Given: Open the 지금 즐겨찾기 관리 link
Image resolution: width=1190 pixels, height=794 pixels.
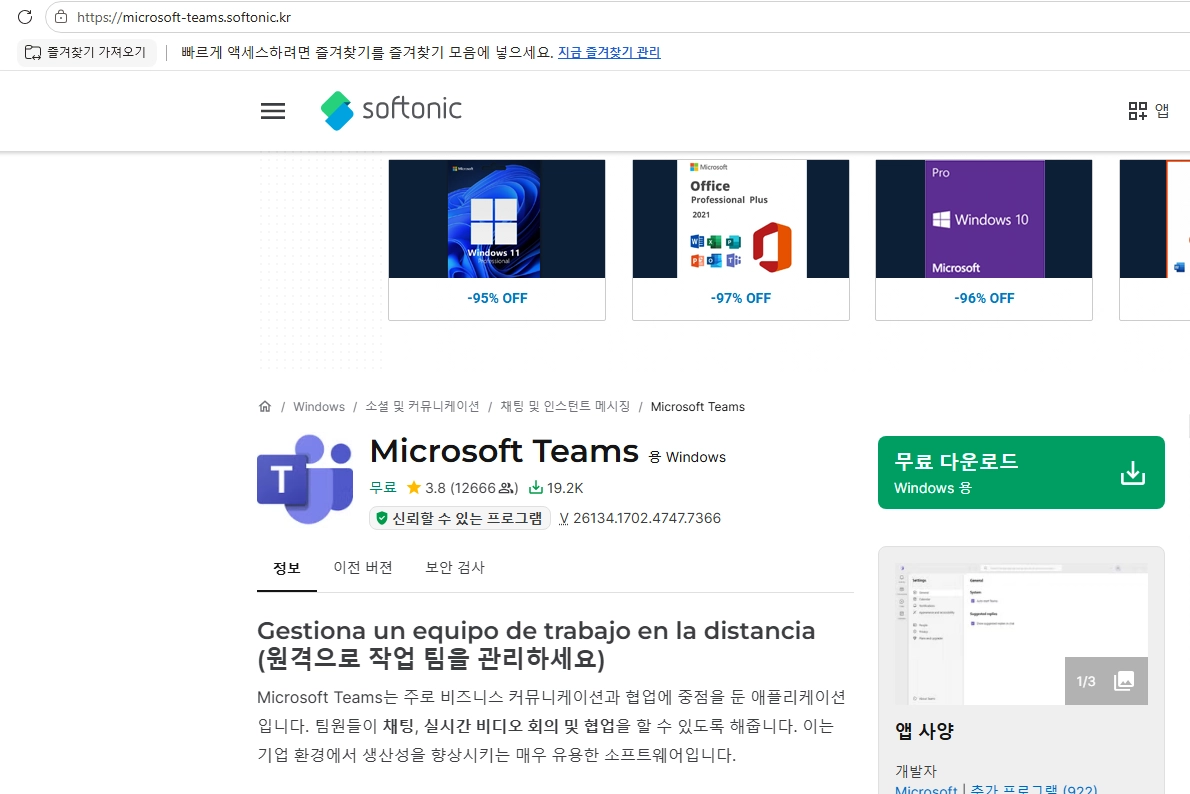Looking at the screenshot, I should (609, 52).
